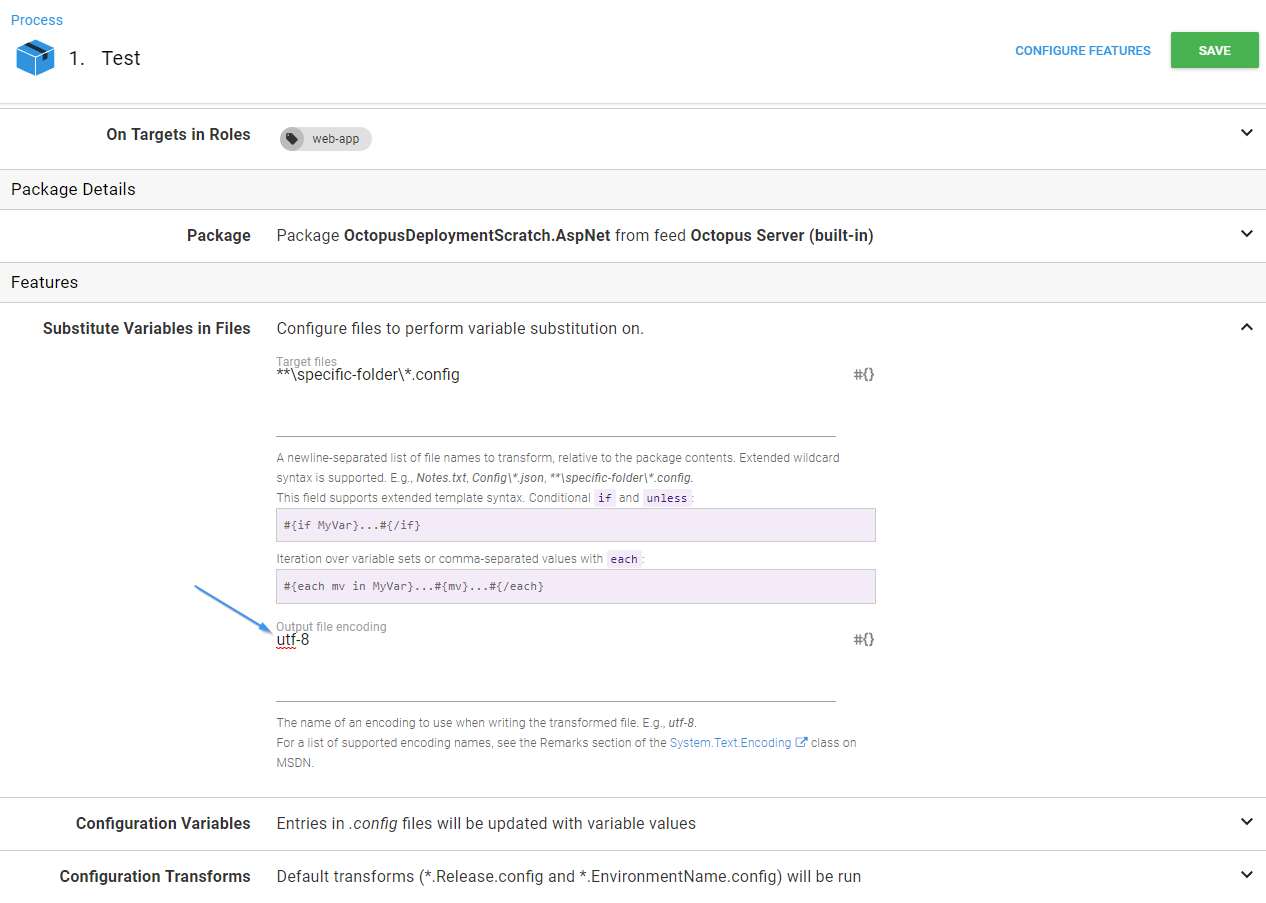
Task: Click the package cube icon next to step Test
Action: (34, 58)
